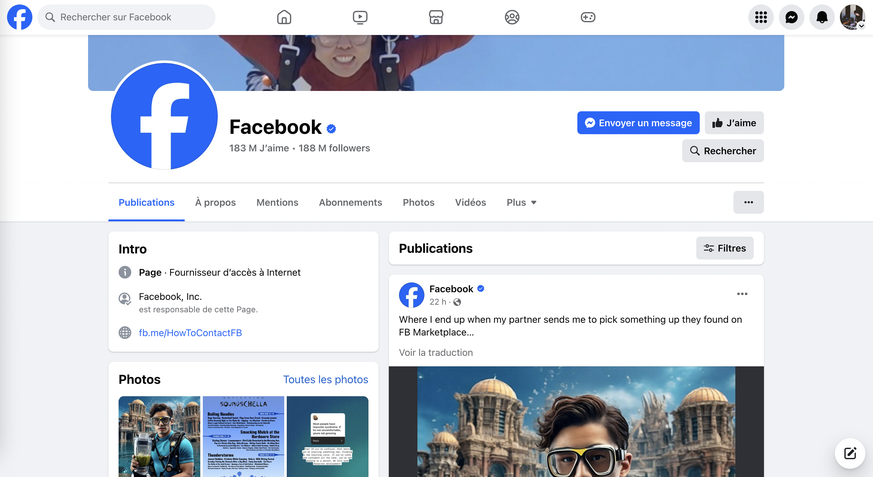Open the Marketplace storefront icon
873x477 pixels.
coord(436,17)
